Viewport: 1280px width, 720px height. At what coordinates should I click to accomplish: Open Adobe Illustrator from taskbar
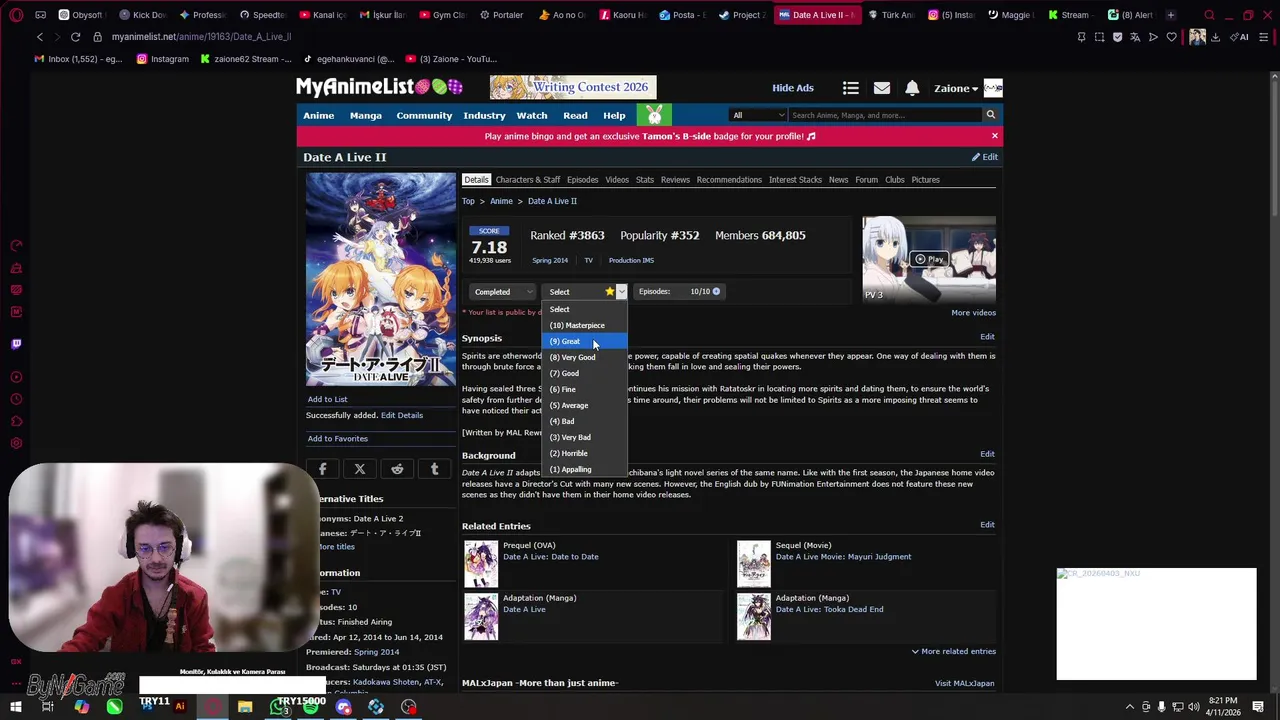click(180, 707)
